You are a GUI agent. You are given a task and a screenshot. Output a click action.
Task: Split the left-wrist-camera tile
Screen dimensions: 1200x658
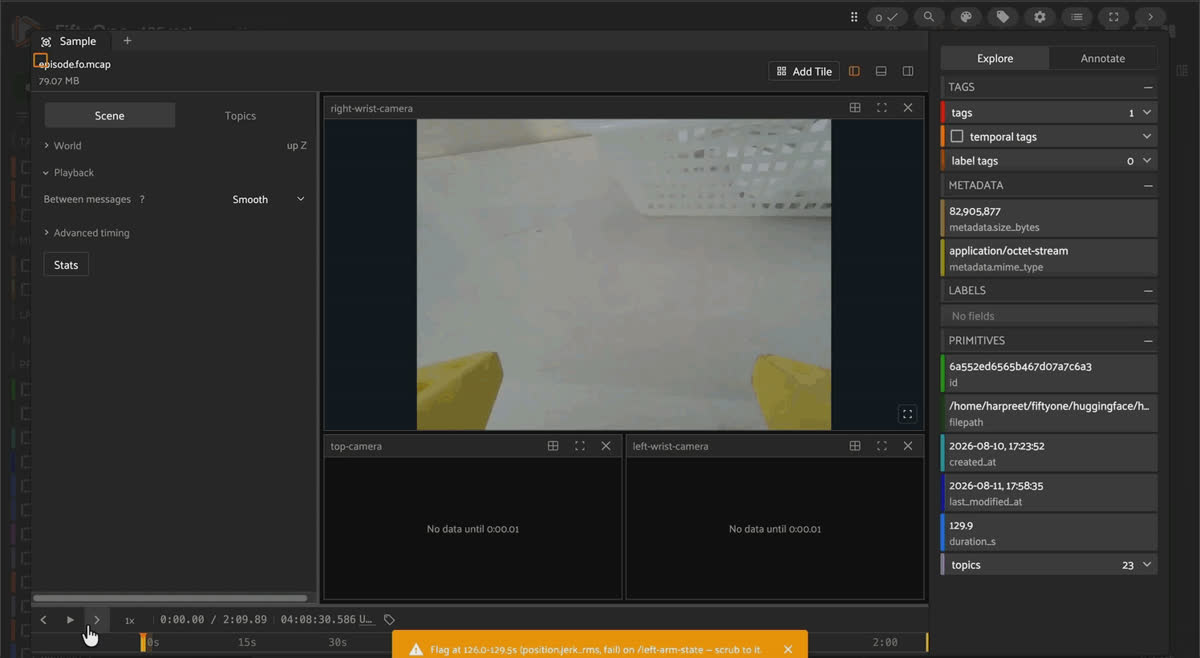pyautogui.click(x=855, y=446)
